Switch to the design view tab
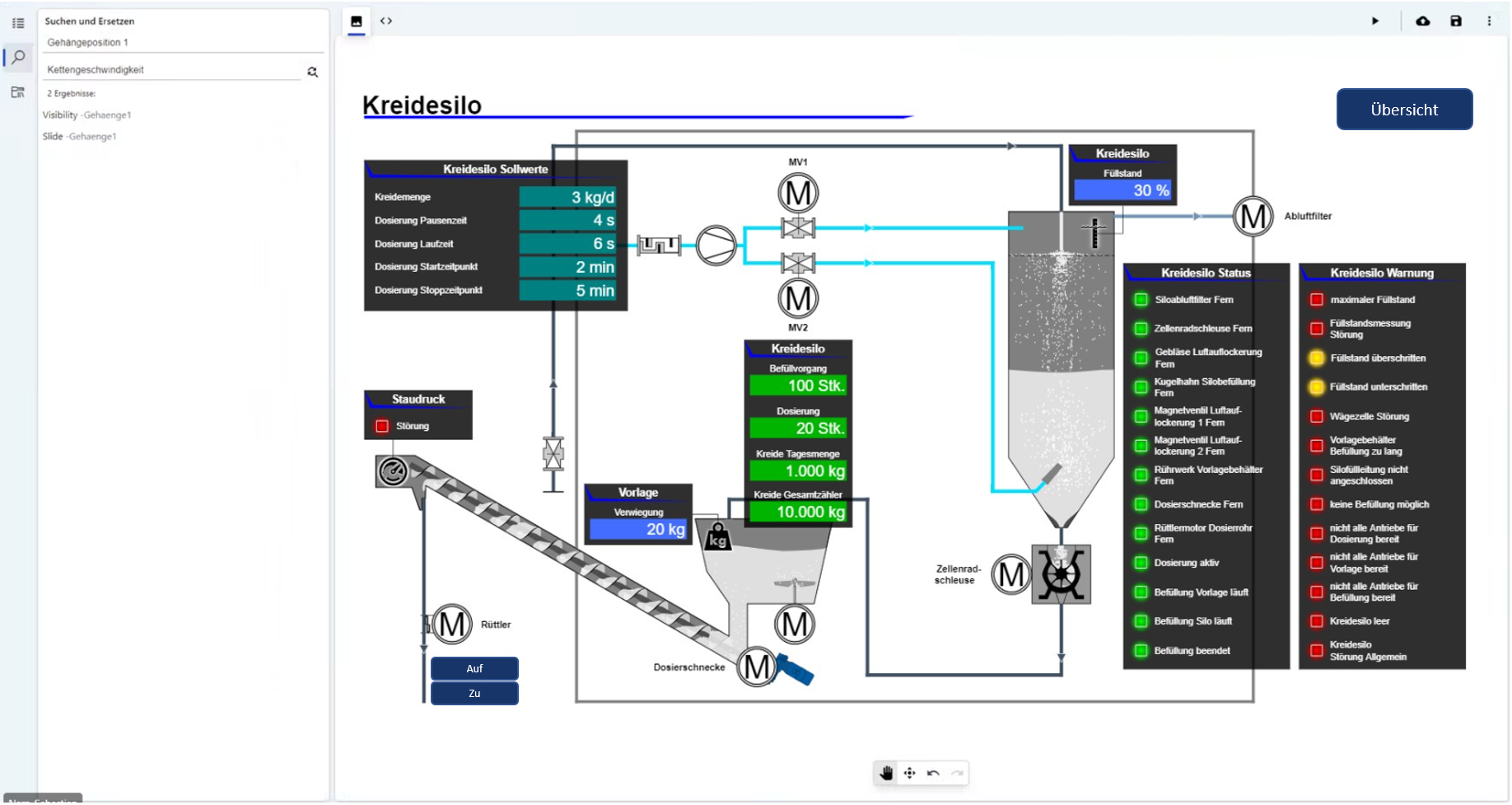 [357, 21]
